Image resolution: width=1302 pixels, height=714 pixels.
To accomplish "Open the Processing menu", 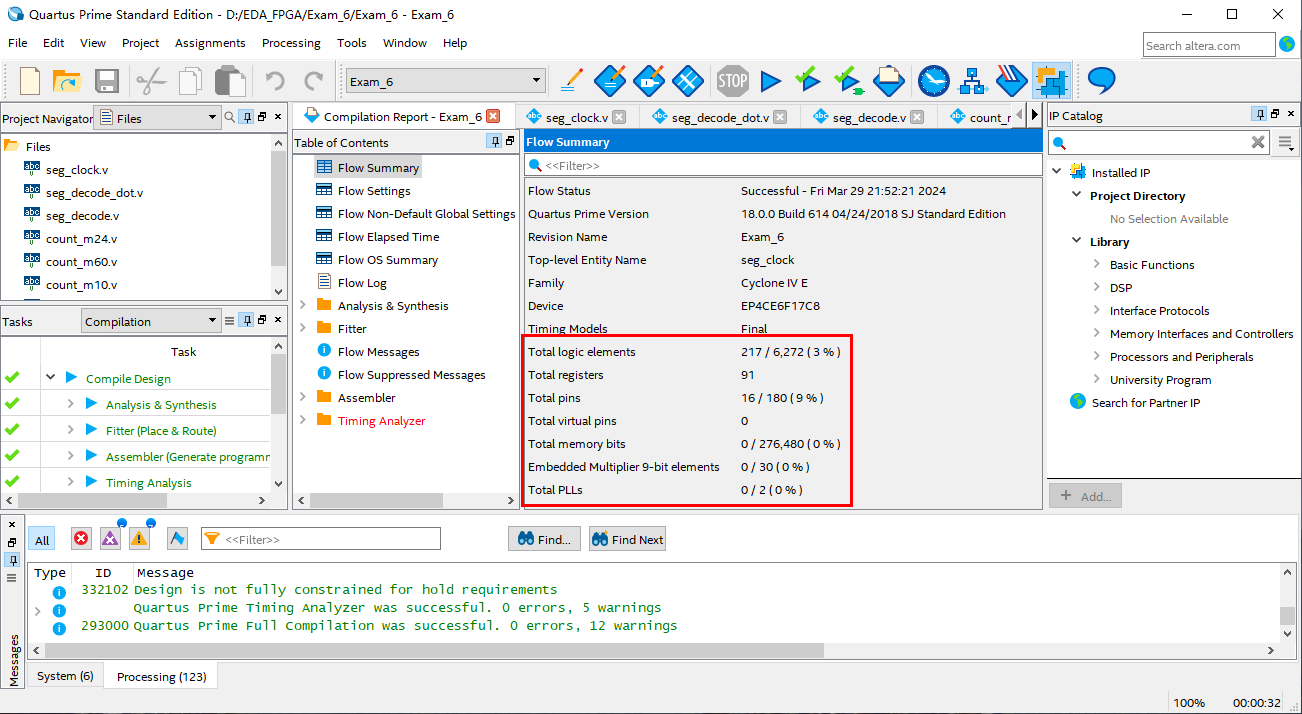I will [291, 43].
